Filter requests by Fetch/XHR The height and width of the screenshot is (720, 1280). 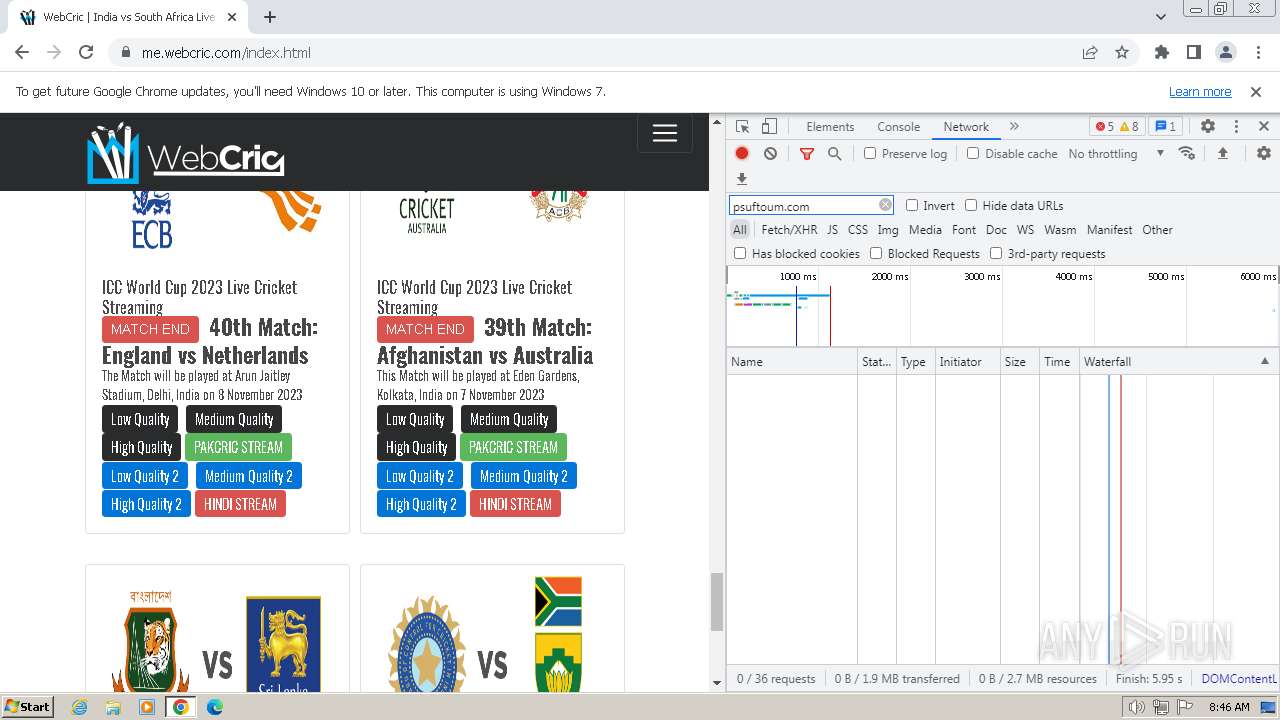click(789, 229)
